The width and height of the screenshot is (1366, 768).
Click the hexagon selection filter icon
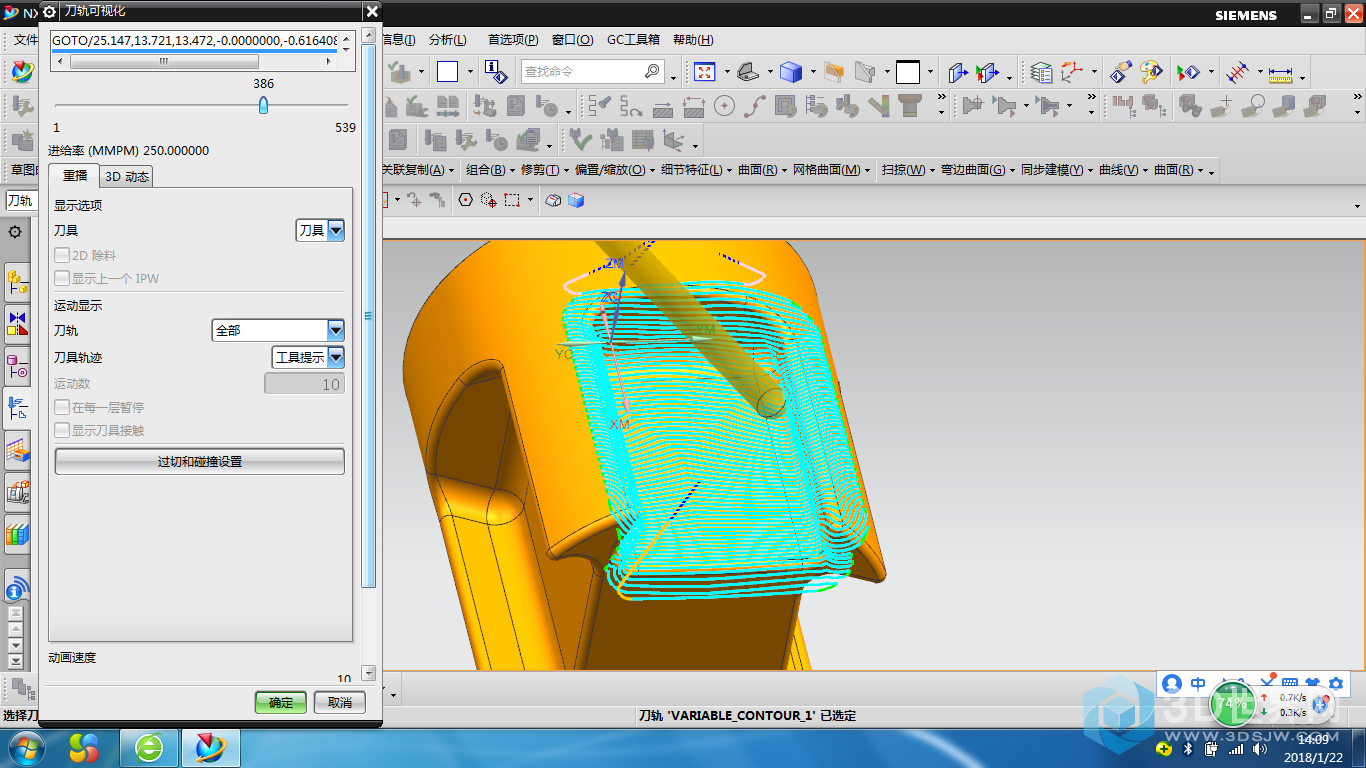coord(465,200)
